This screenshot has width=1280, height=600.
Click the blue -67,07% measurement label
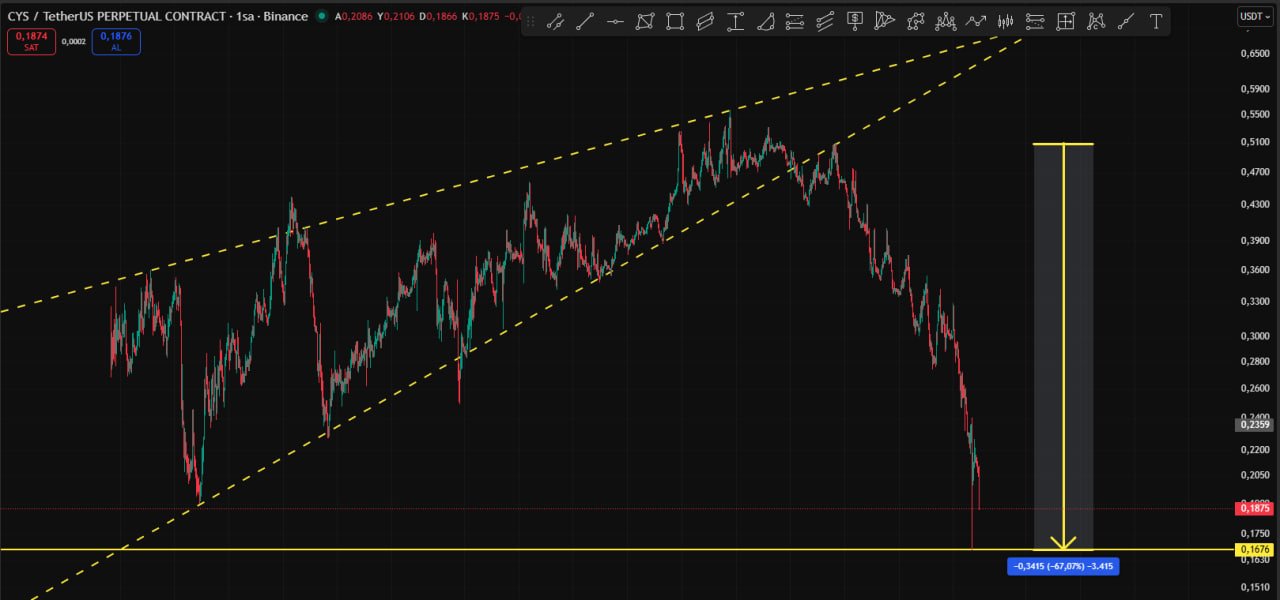point(1063,566)
